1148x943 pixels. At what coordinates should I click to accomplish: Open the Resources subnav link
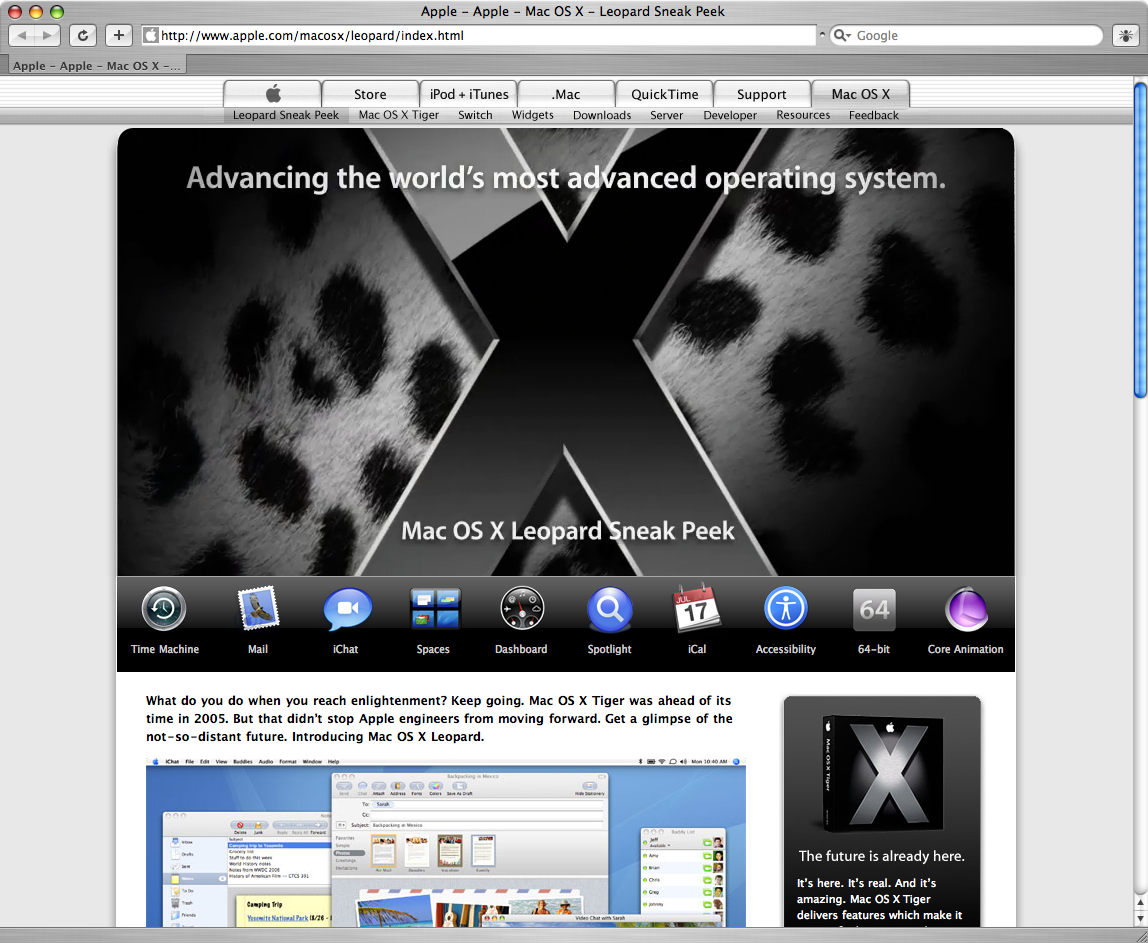pyautogui.click(x=803, y=115)
